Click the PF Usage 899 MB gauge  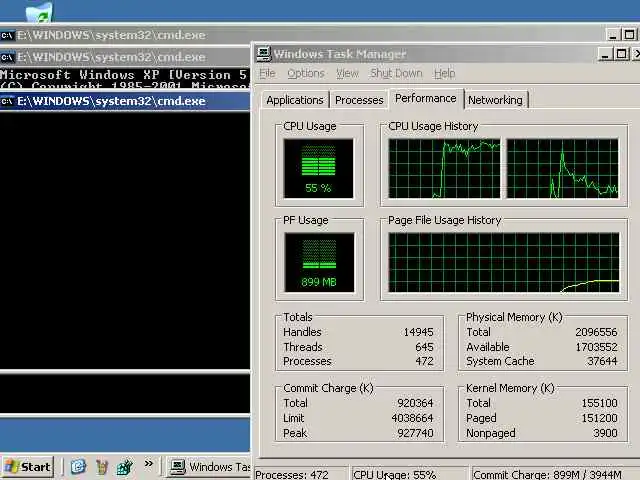tap(319, 262)
